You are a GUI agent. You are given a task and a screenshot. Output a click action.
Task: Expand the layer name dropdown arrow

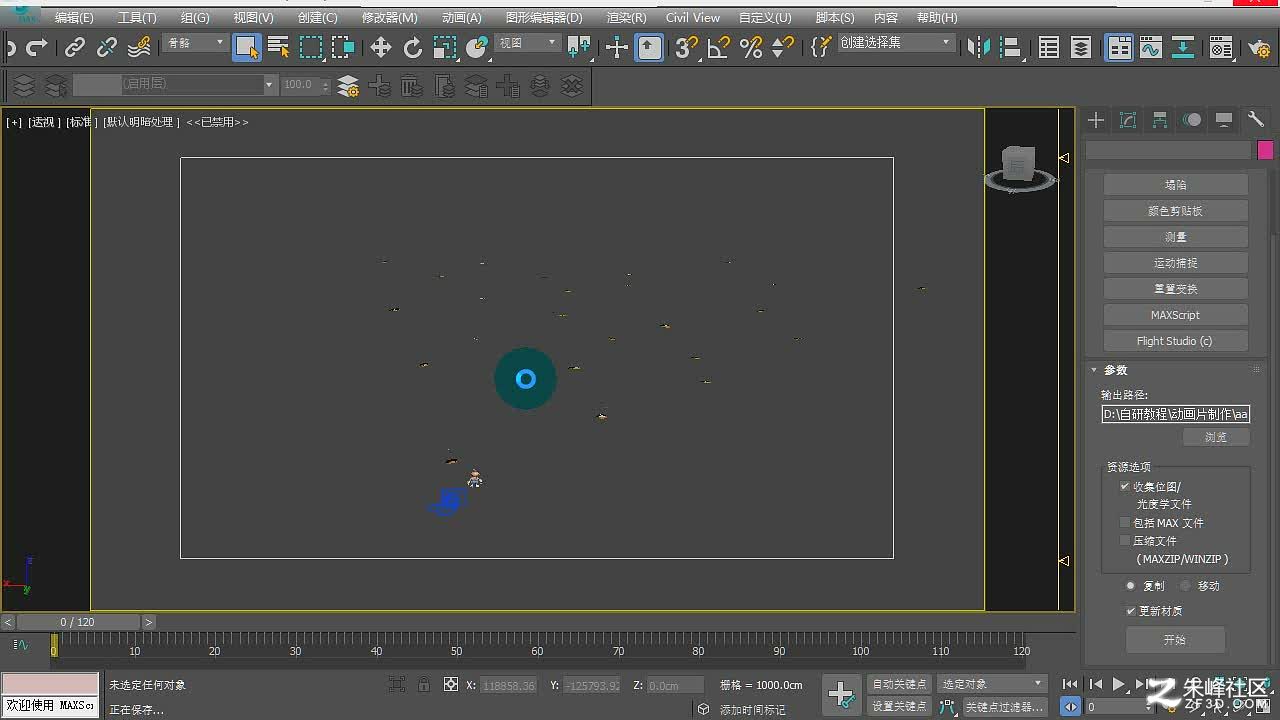[x=269, y=86]
